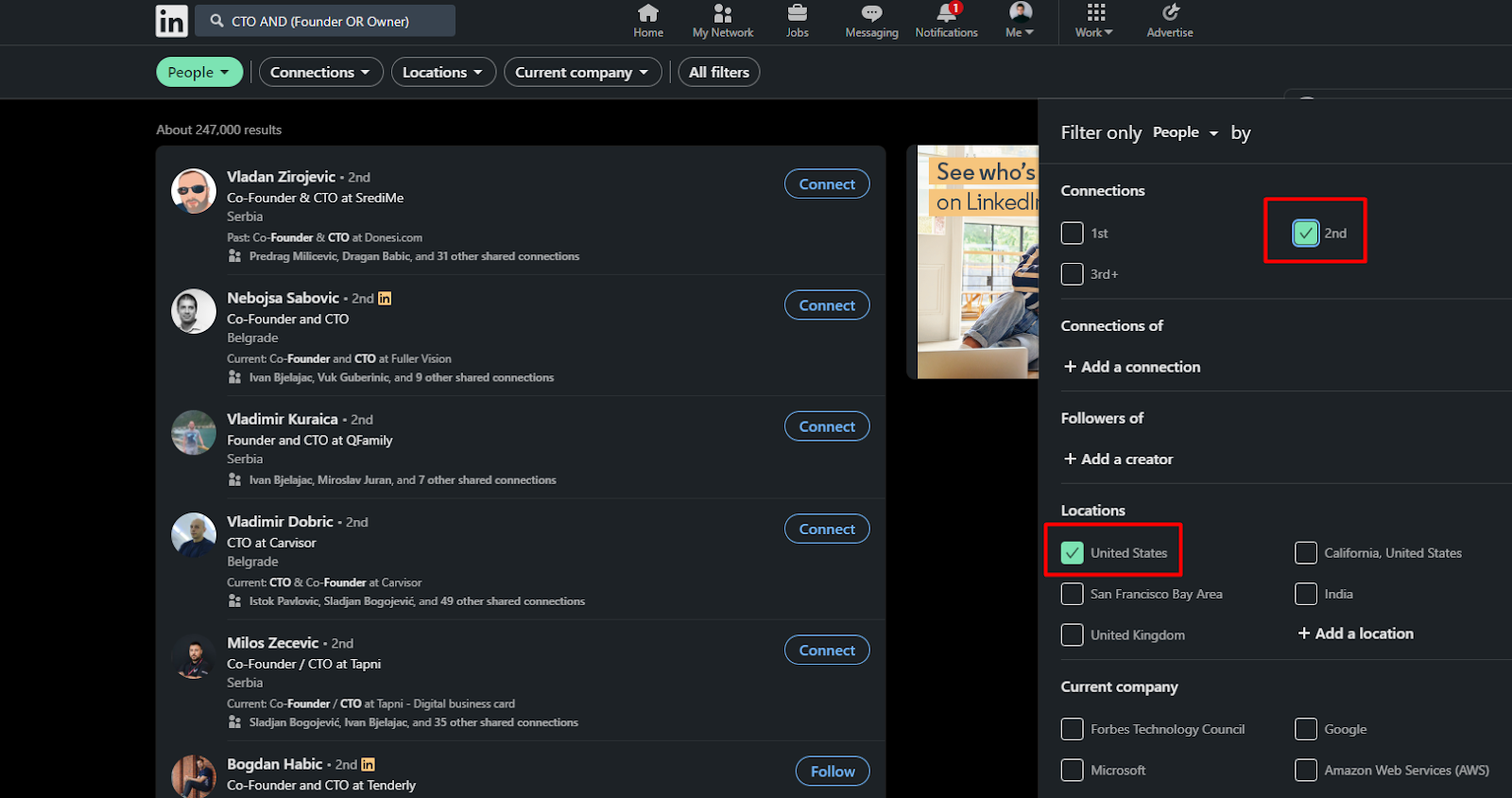Screen dimensions: 1512x798
Task: Check the Microsoft company checkbox
Action: [1073, 771]
